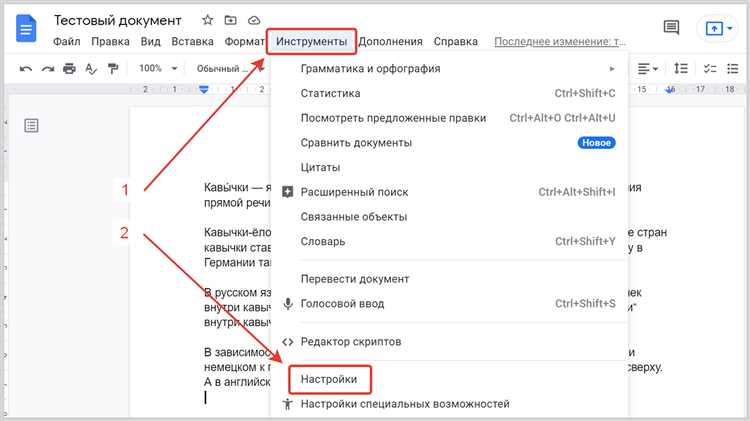Show document outline in the sidebar
Viewport: 750px width, 421px height.
[31, 126]
